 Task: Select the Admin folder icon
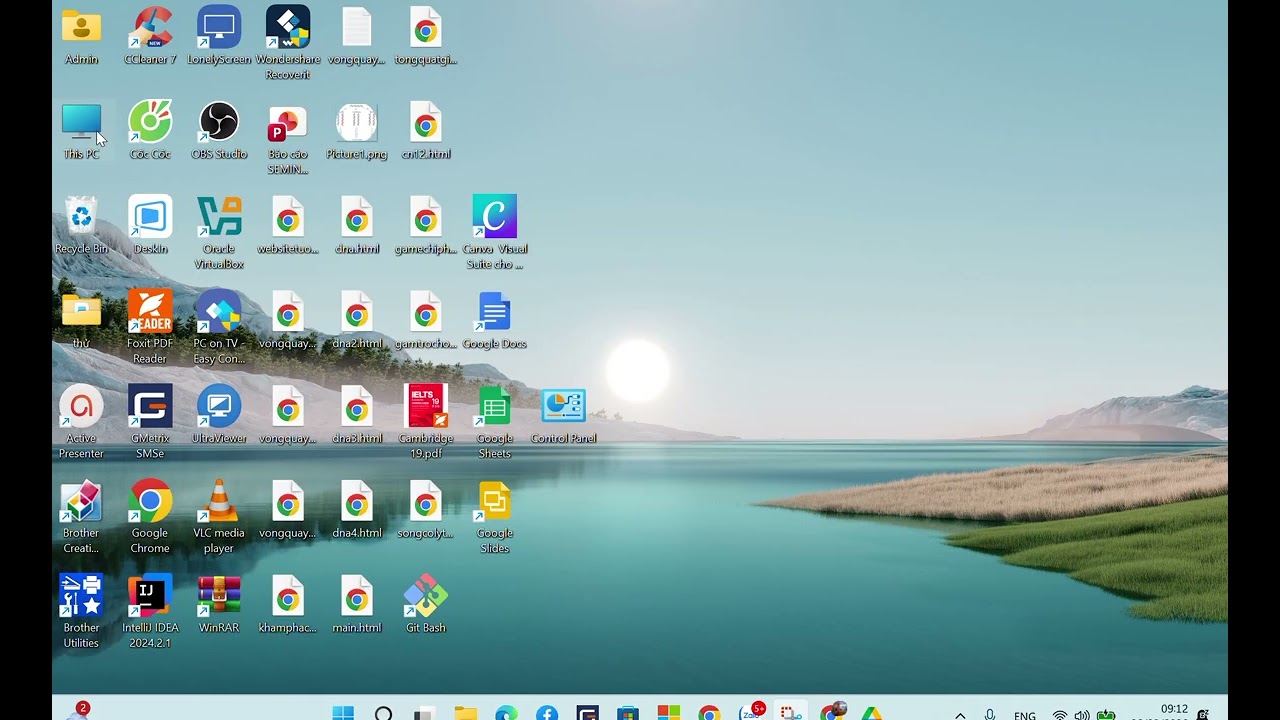(81, 36)
